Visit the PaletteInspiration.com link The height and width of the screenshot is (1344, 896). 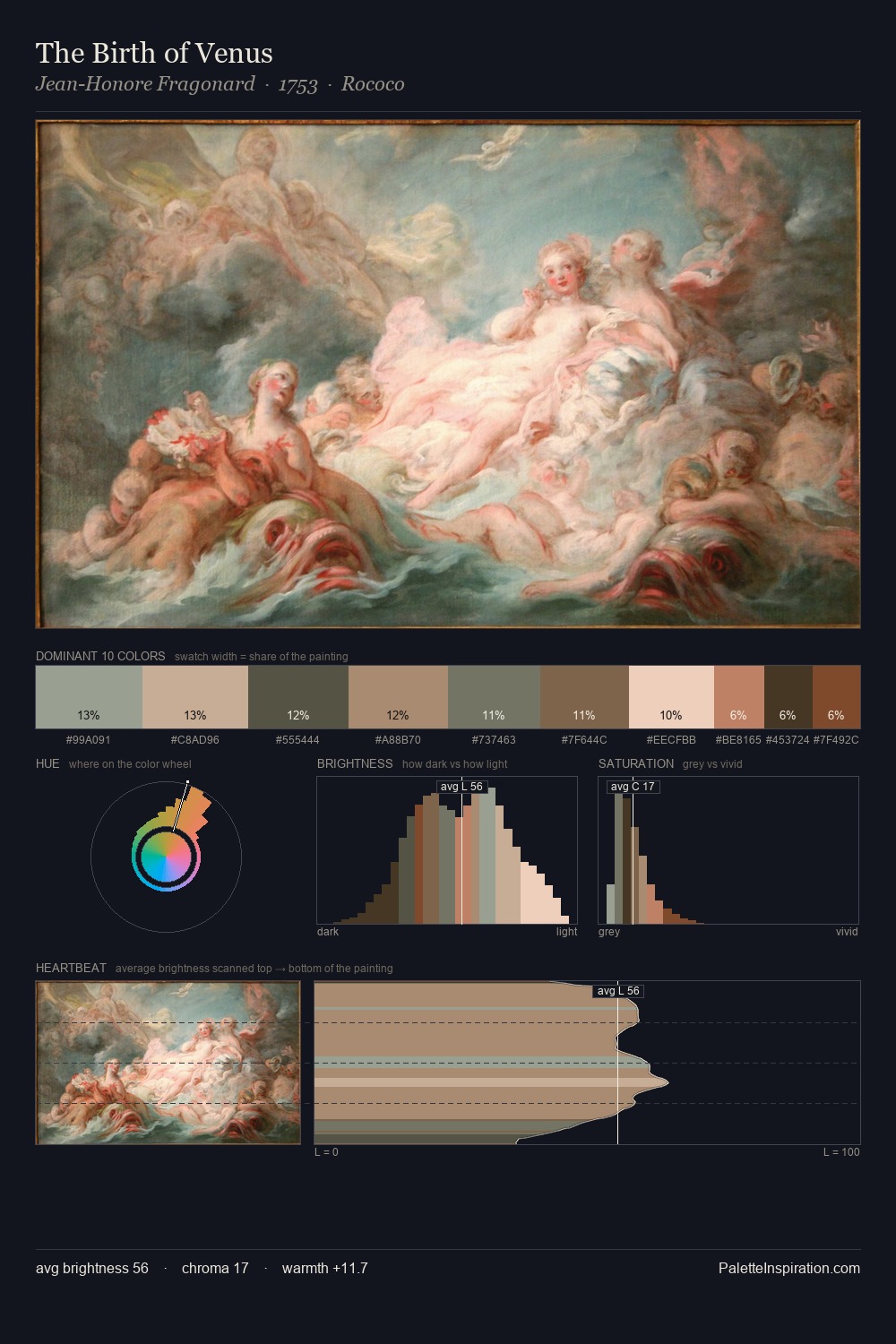tap(788, 1268)
